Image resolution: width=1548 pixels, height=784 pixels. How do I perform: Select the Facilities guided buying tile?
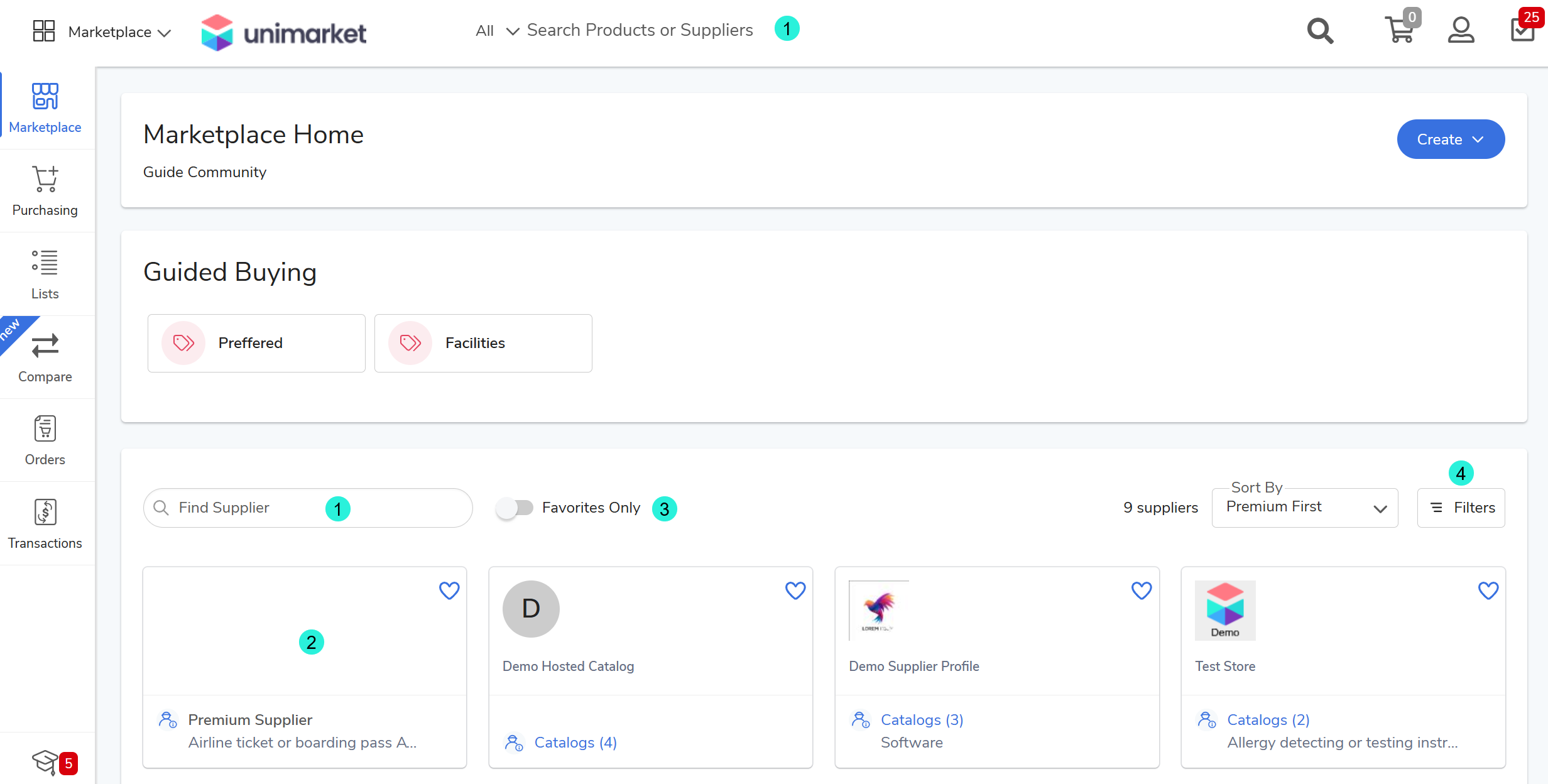pos(482,343)
